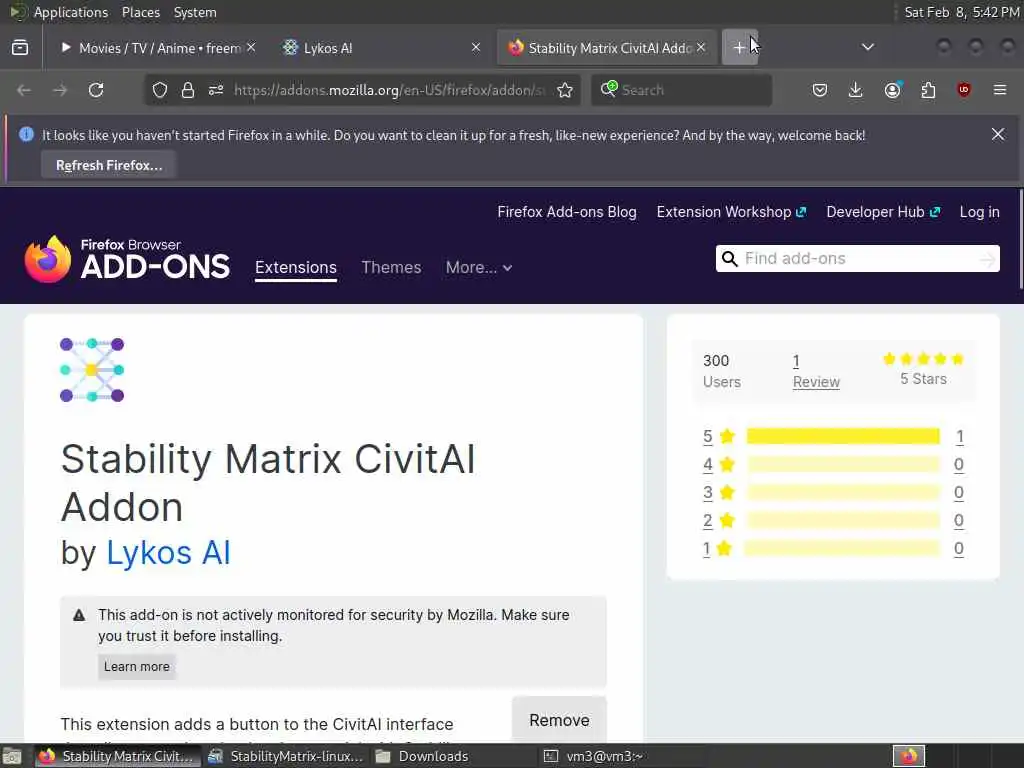
Task: Bookmark this page with the star
Action: 565,90
